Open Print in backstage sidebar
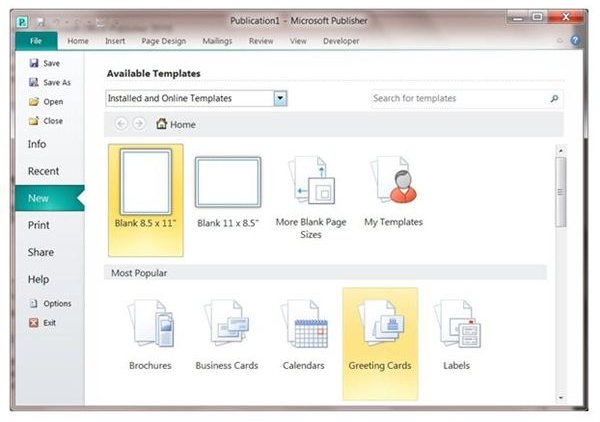This screenshot has width=600, height=422. pyautogui.click(x=39, y=225)
